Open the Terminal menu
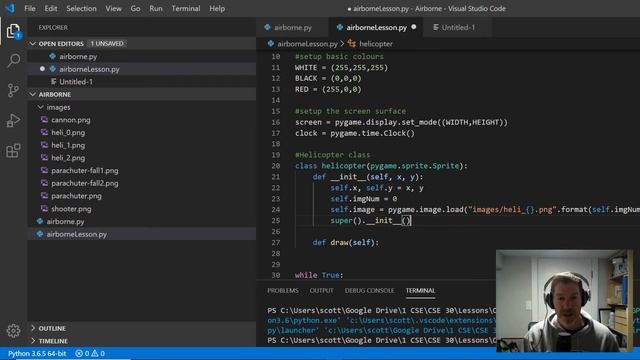The width and height of the screenshot is (640, 360). click(186, 8)
